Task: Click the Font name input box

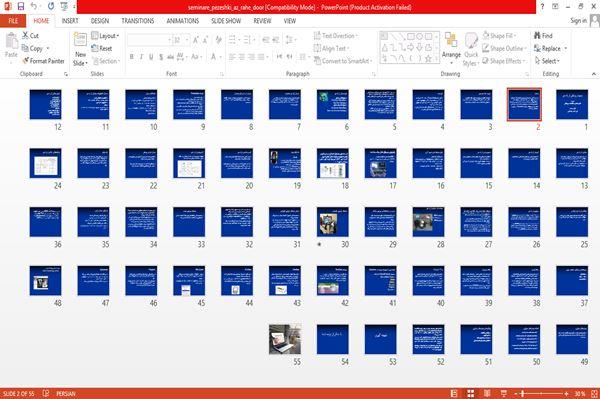Action: coord(150,40)
